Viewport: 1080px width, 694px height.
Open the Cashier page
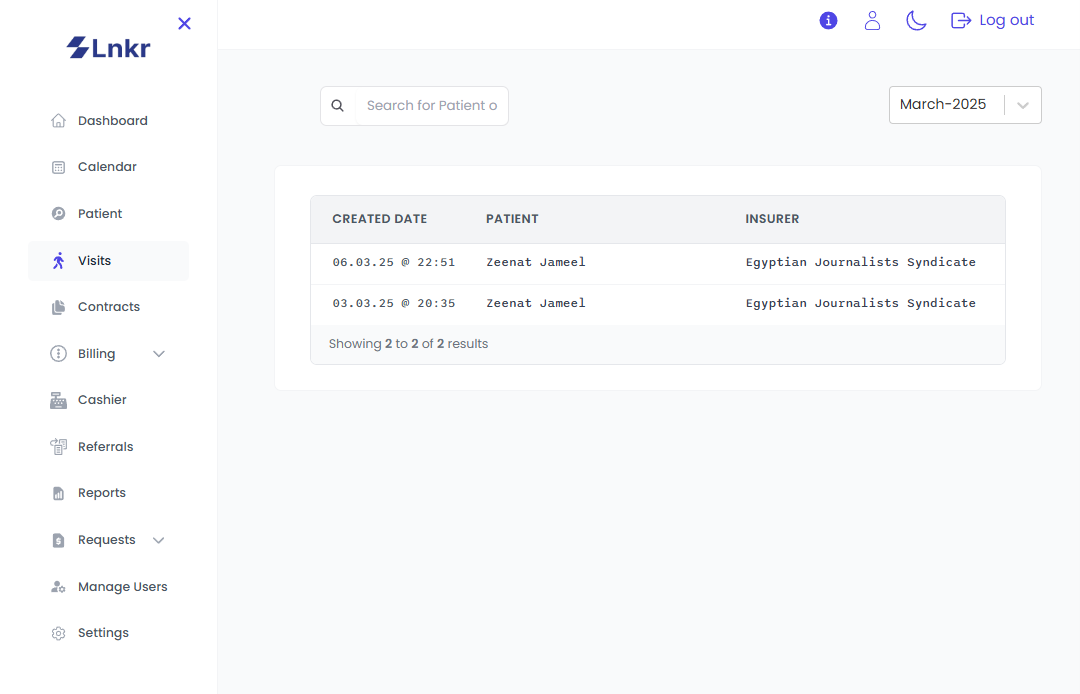(x=108, y=400)
